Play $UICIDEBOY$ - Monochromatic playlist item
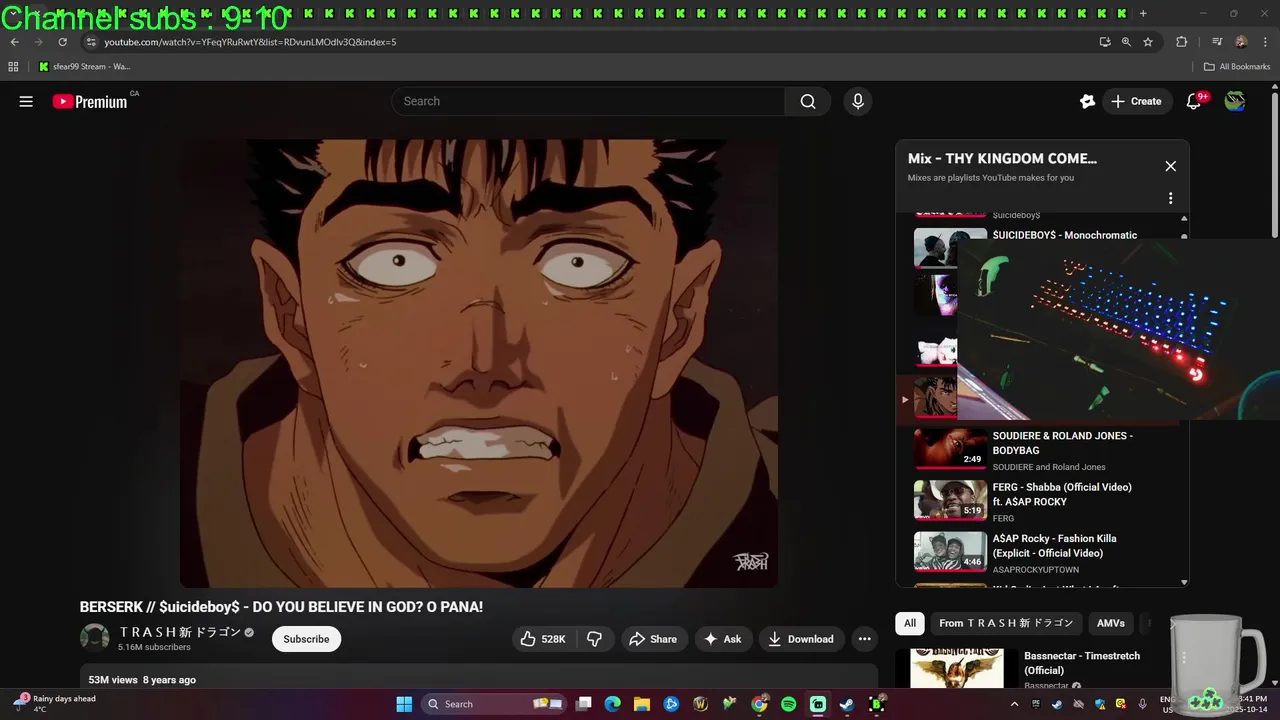This screenshot has width=1280, height=720. click(1064, 235)
